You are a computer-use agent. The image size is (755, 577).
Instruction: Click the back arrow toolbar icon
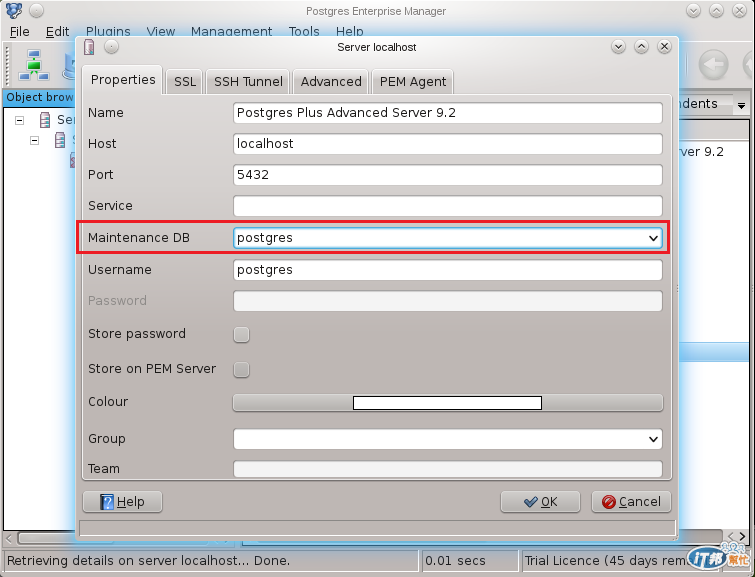pyautogui.click(x=713, y=65)
